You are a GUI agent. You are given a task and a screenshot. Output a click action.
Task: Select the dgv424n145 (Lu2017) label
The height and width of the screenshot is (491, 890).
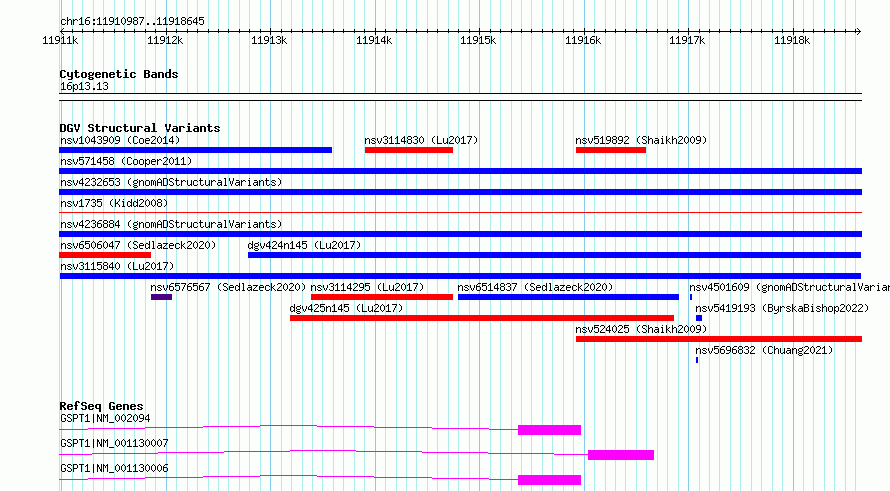(304, 245)
